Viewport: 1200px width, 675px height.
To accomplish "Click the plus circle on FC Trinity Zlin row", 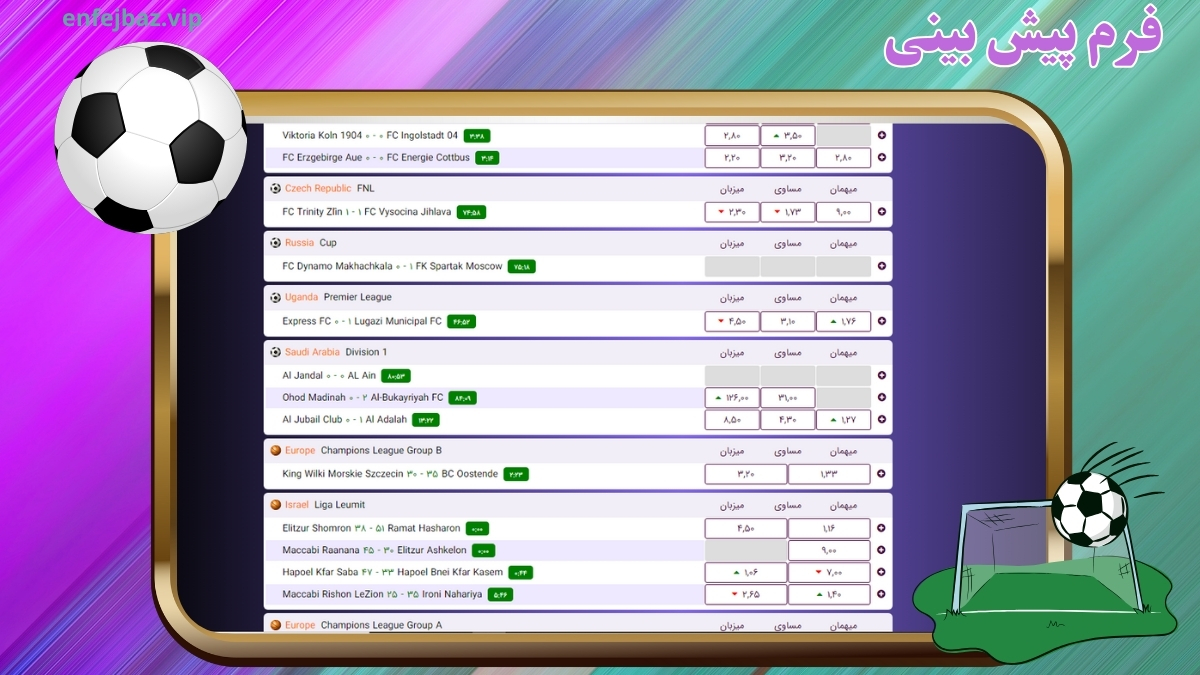I will tap(880, 211).
